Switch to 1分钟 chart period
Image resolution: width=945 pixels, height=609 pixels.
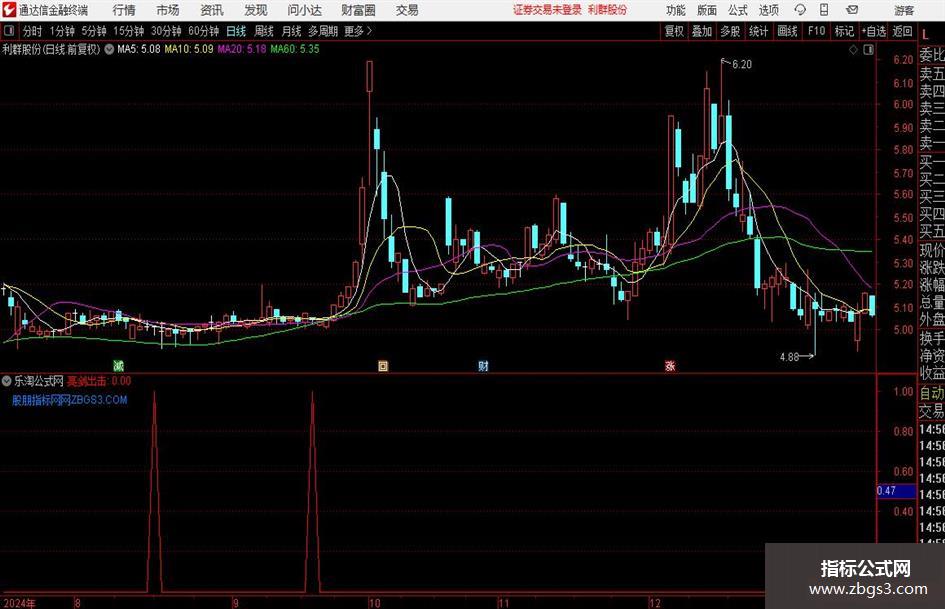(x=62, y=31)
